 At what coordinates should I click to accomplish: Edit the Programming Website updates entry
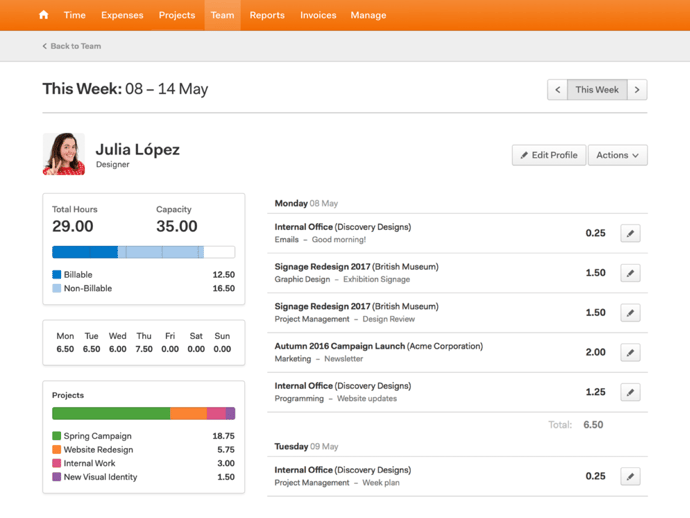tap(630, 393)
